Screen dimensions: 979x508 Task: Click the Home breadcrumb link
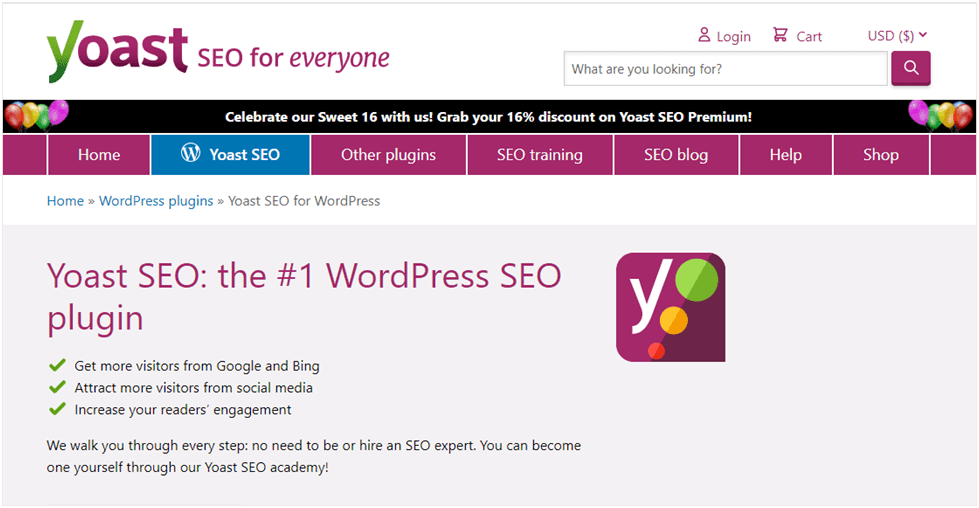pos(65,201)
